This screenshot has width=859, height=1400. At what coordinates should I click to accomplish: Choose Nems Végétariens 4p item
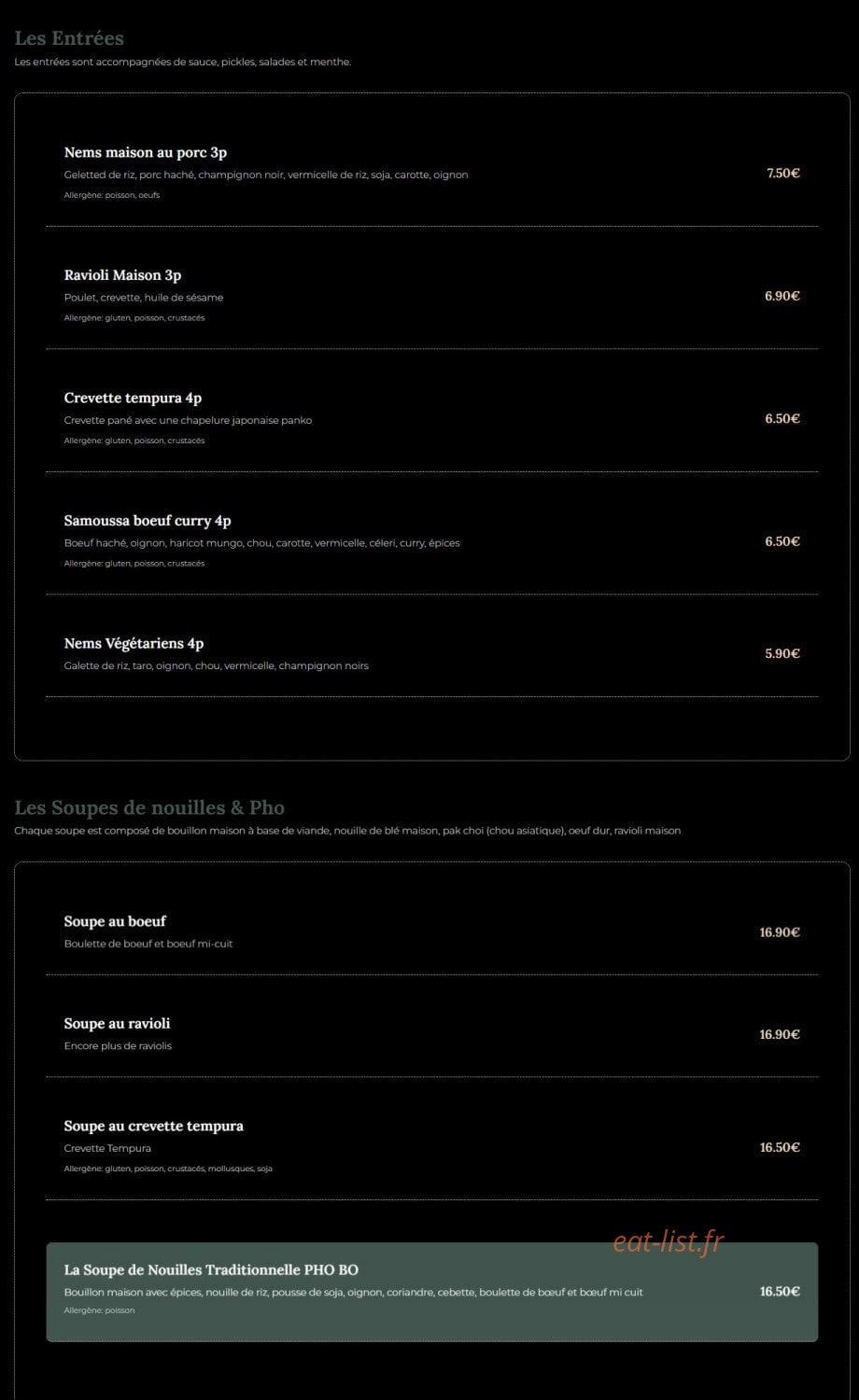coord(432,653)
